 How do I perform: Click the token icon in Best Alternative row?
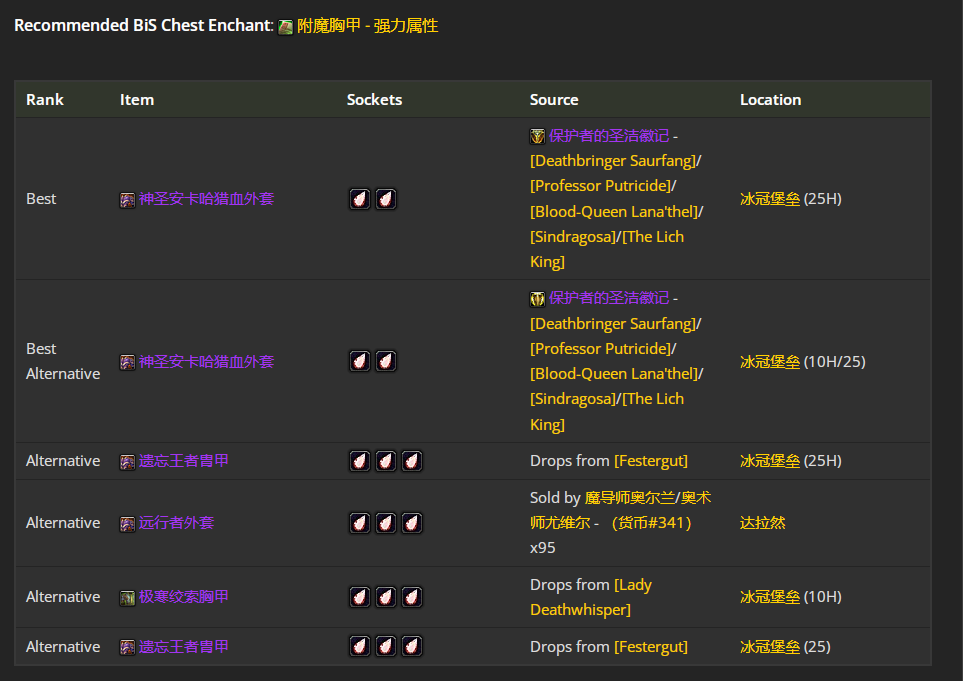click(538, 298)
